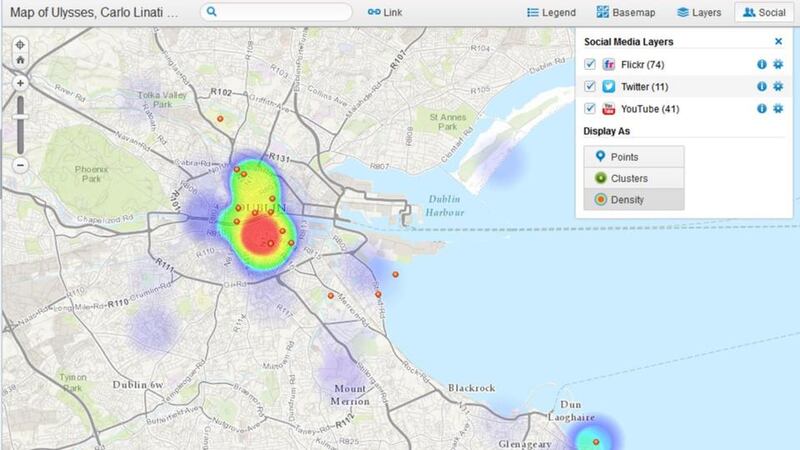Click the YouTube layer info icon
800x450 pixels.
coord(762,109)
